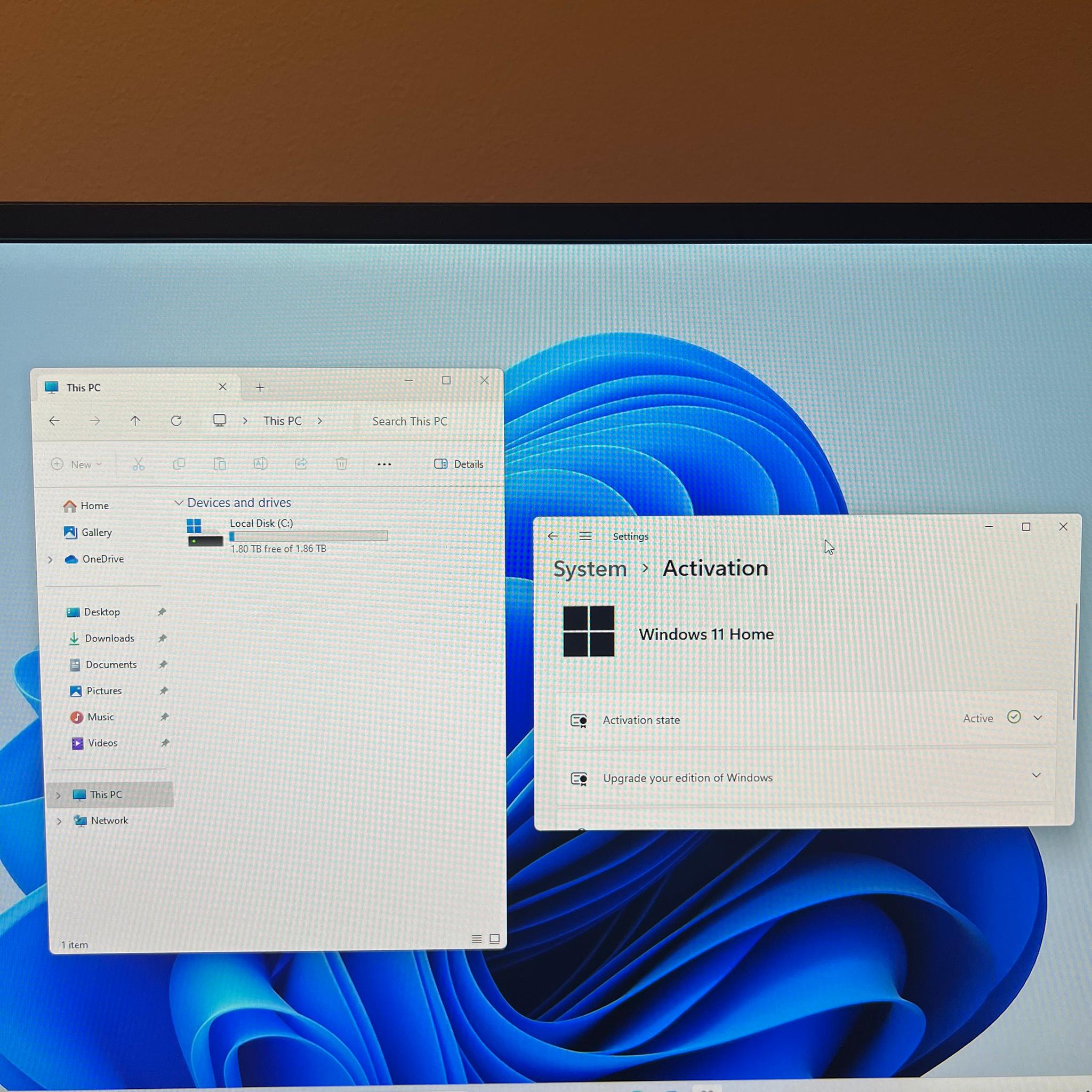This screenshot has height=1092, width=1092.
Task: Open the Desktop quick access folder
Action: tap(93, 612)
